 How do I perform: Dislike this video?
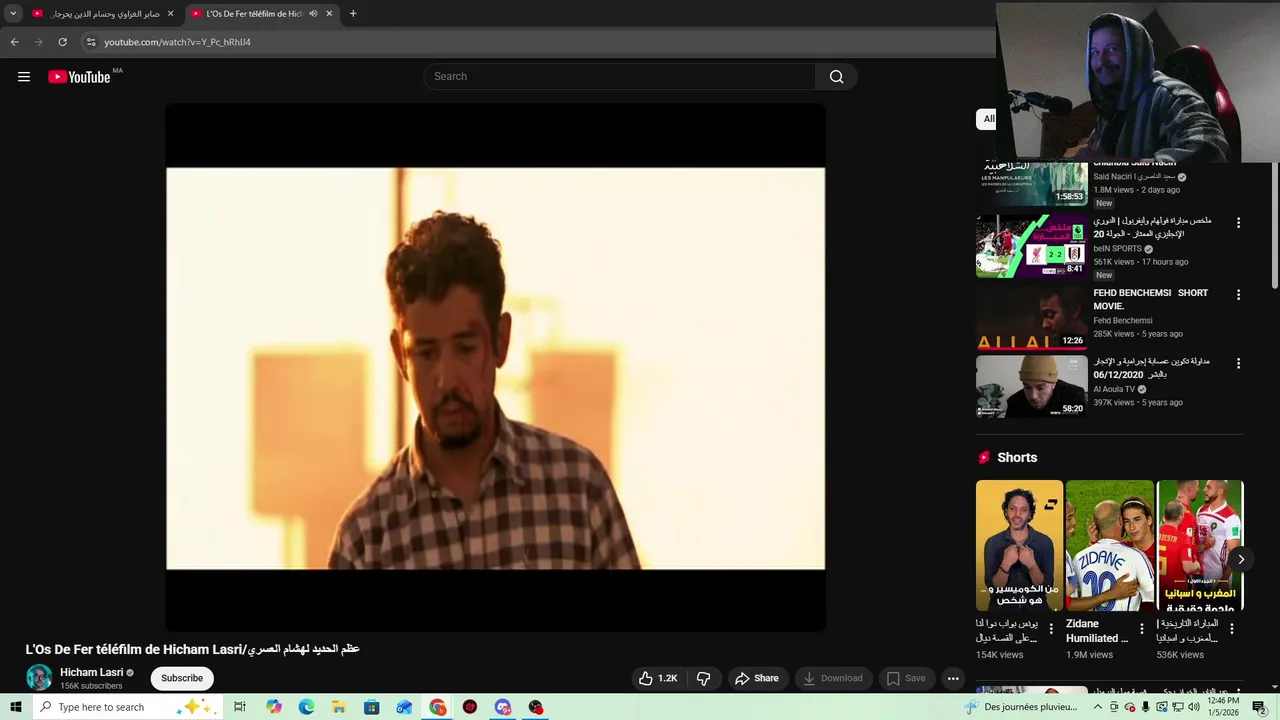coord(703,678)
